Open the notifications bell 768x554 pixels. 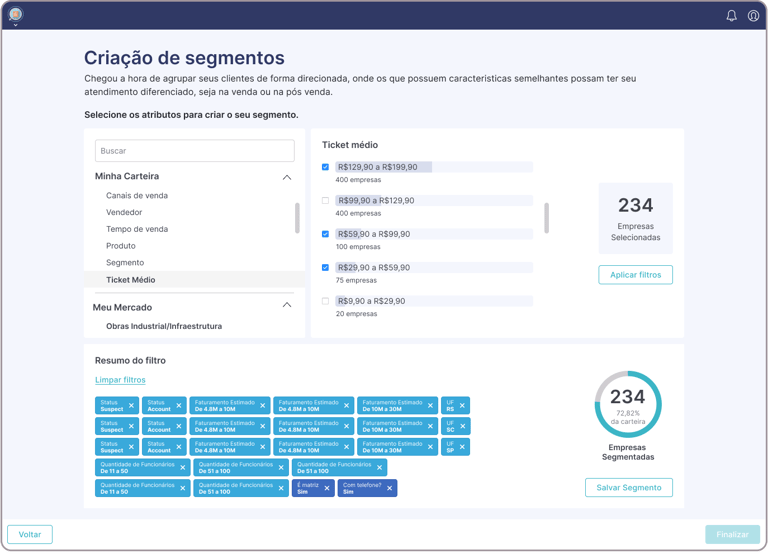pos(731,16)
